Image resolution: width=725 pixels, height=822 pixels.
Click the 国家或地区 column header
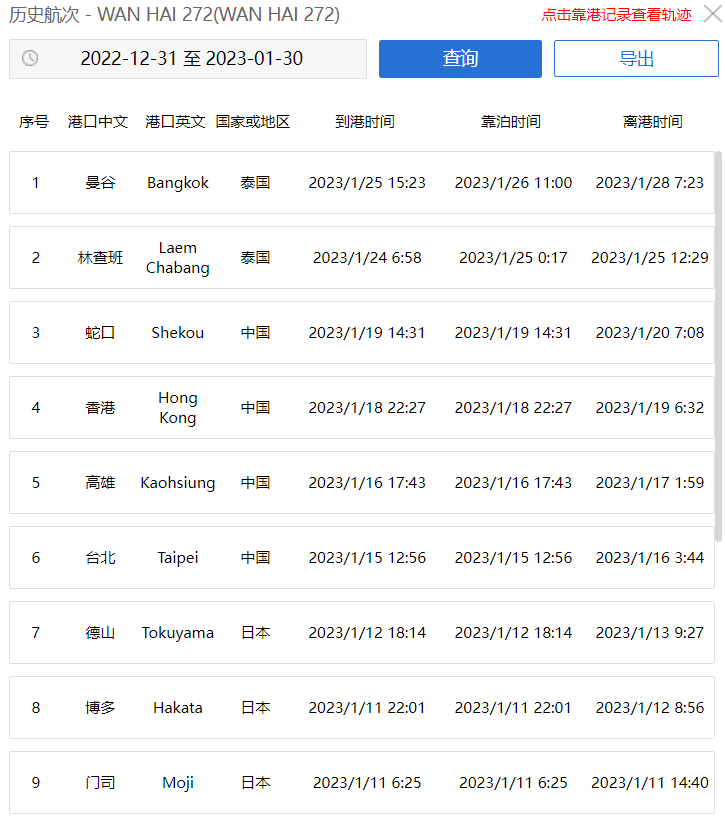(253, 122)
